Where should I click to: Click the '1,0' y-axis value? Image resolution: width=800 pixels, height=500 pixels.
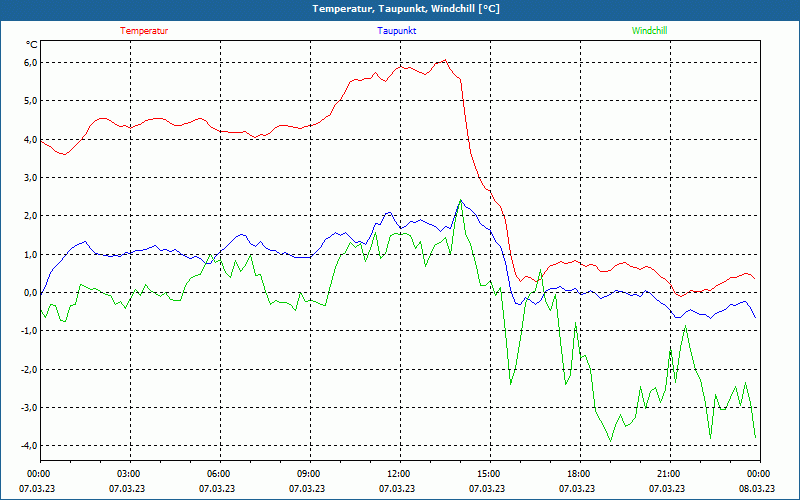[x=31, y=254]
